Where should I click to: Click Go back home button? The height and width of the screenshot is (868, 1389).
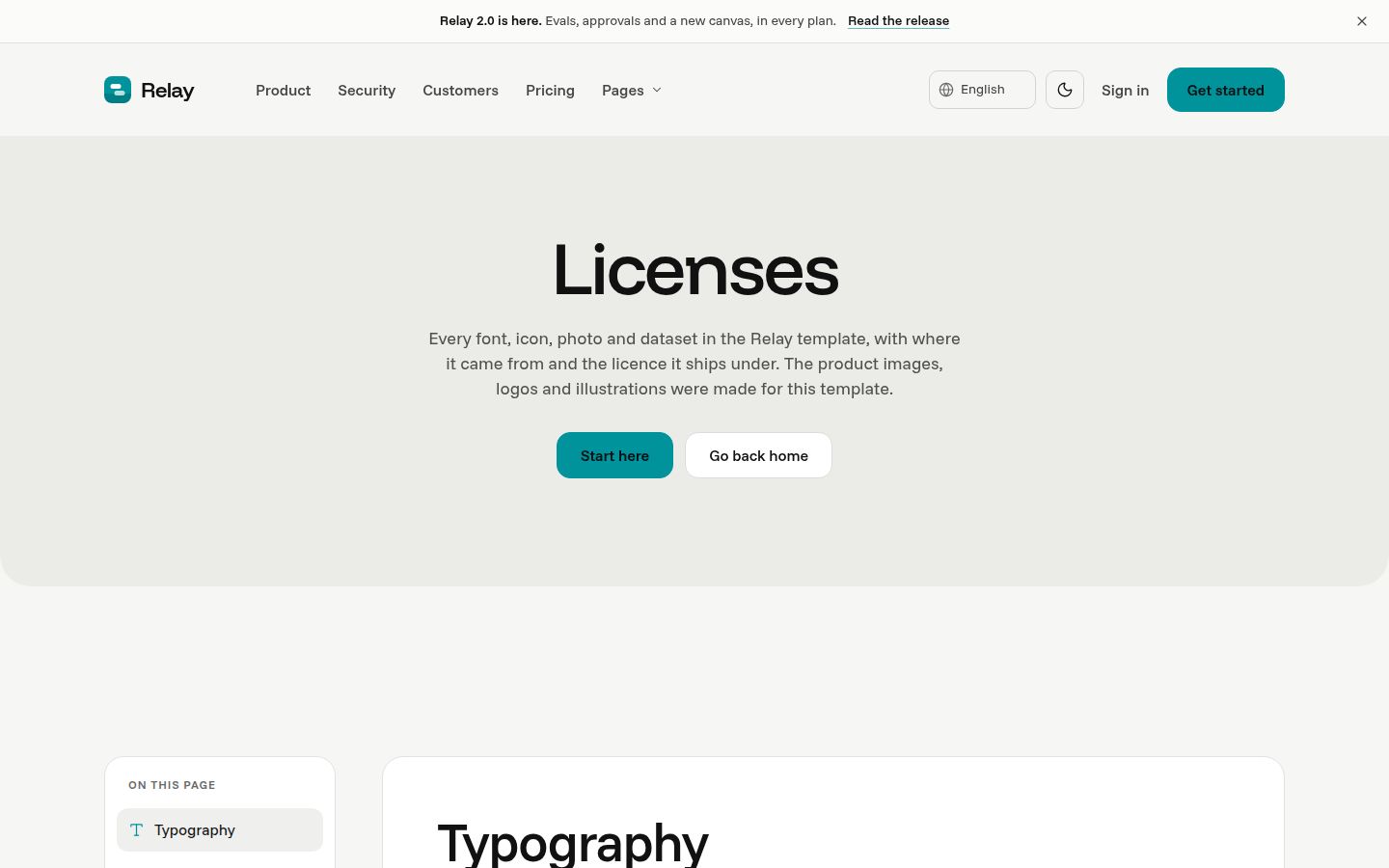click(x=758, y=455)
